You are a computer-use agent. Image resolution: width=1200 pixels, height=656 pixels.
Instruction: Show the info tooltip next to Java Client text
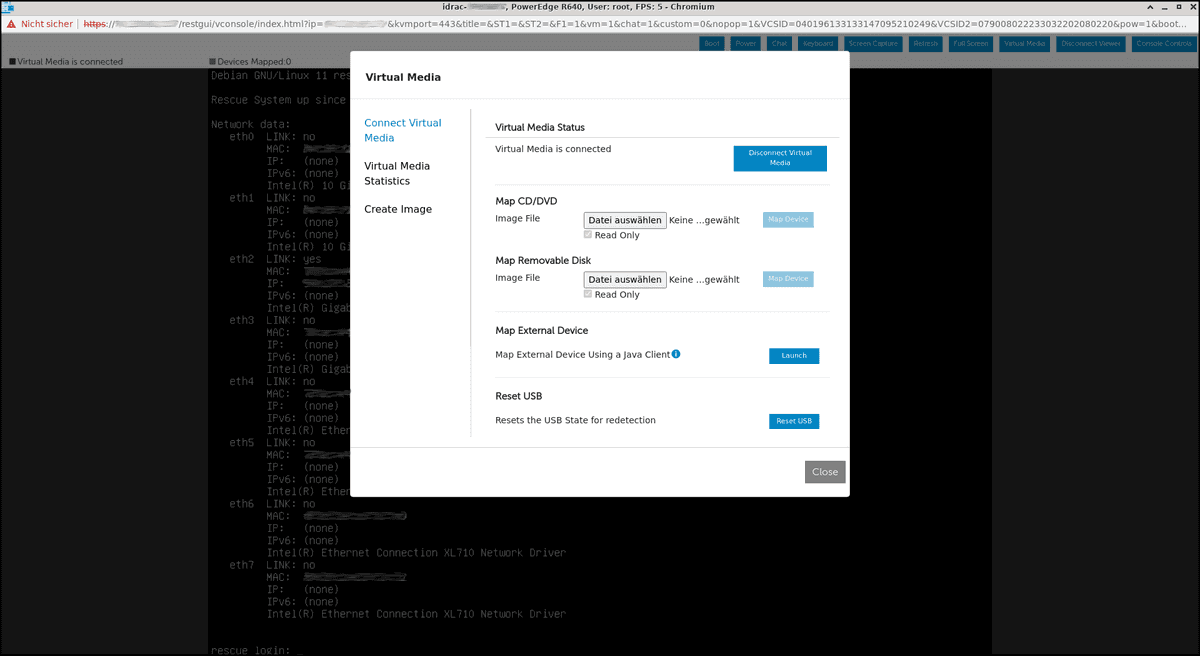[x=676, y=353]
